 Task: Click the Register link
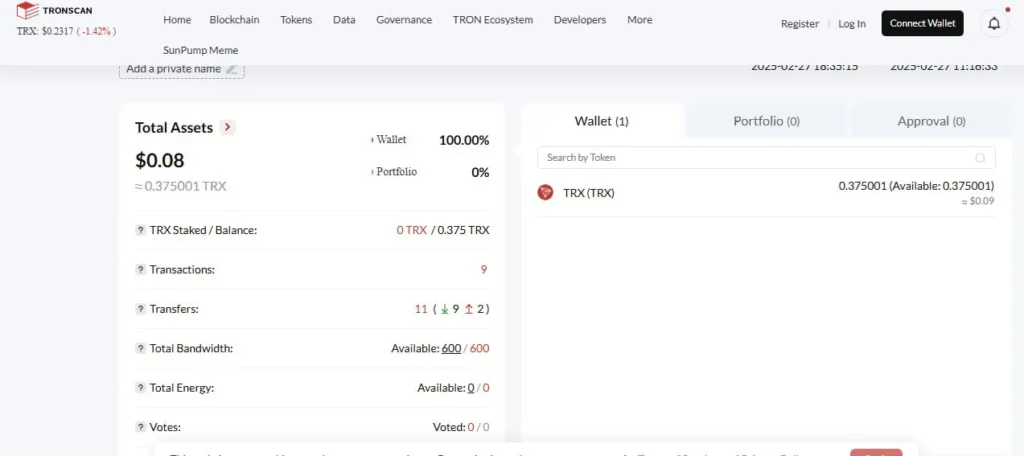(x=799, y=24)
